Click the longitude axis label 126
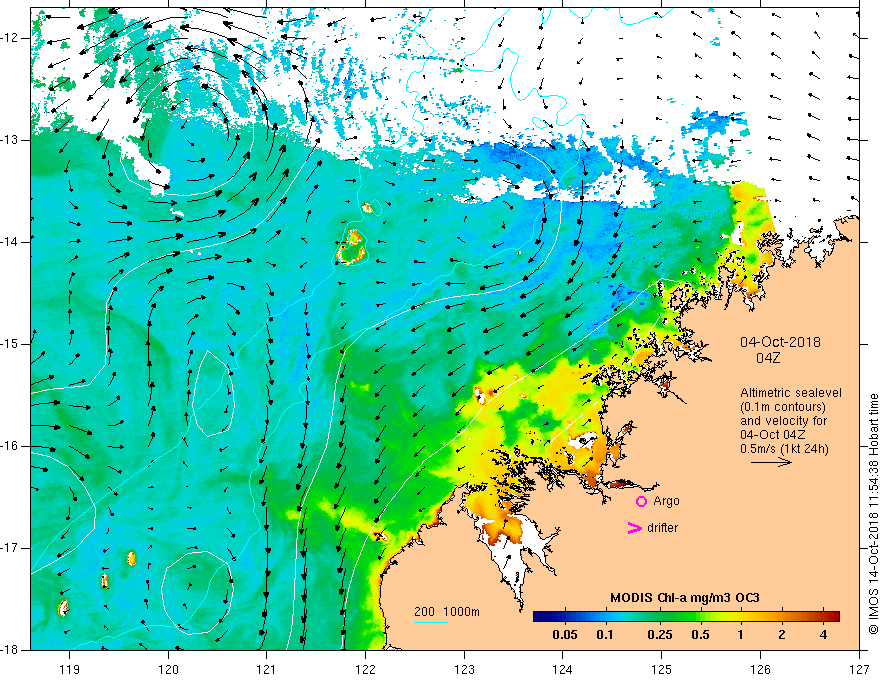 point(760,669)
